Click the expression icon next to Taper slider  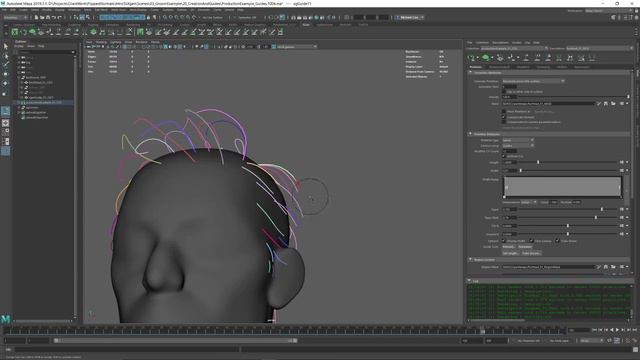coord(622,209)
